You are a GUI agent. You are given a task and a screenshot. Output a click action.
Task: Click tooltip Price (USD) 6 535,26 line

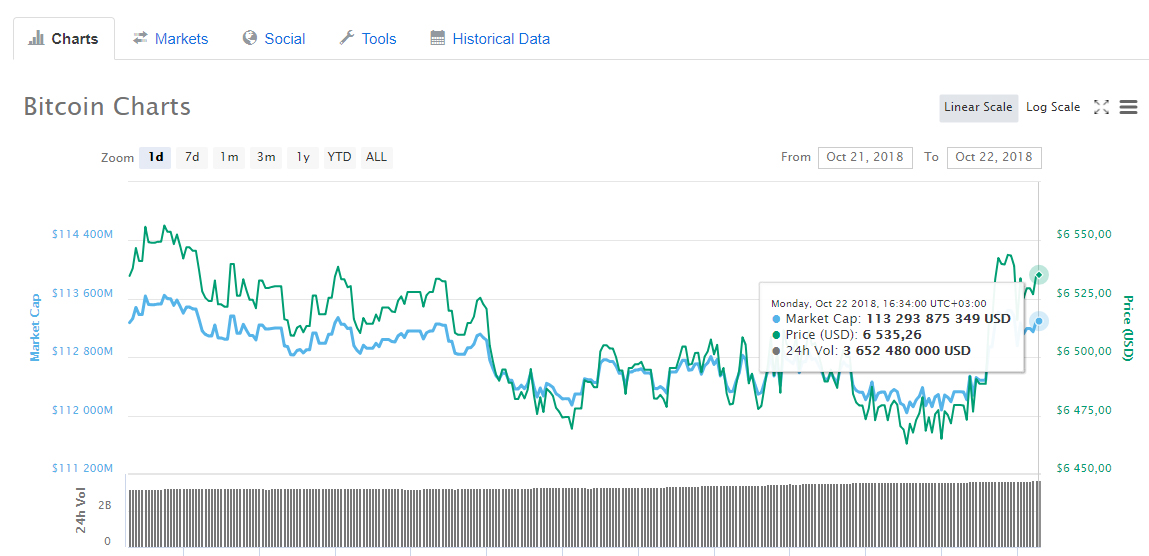(846, 335)
